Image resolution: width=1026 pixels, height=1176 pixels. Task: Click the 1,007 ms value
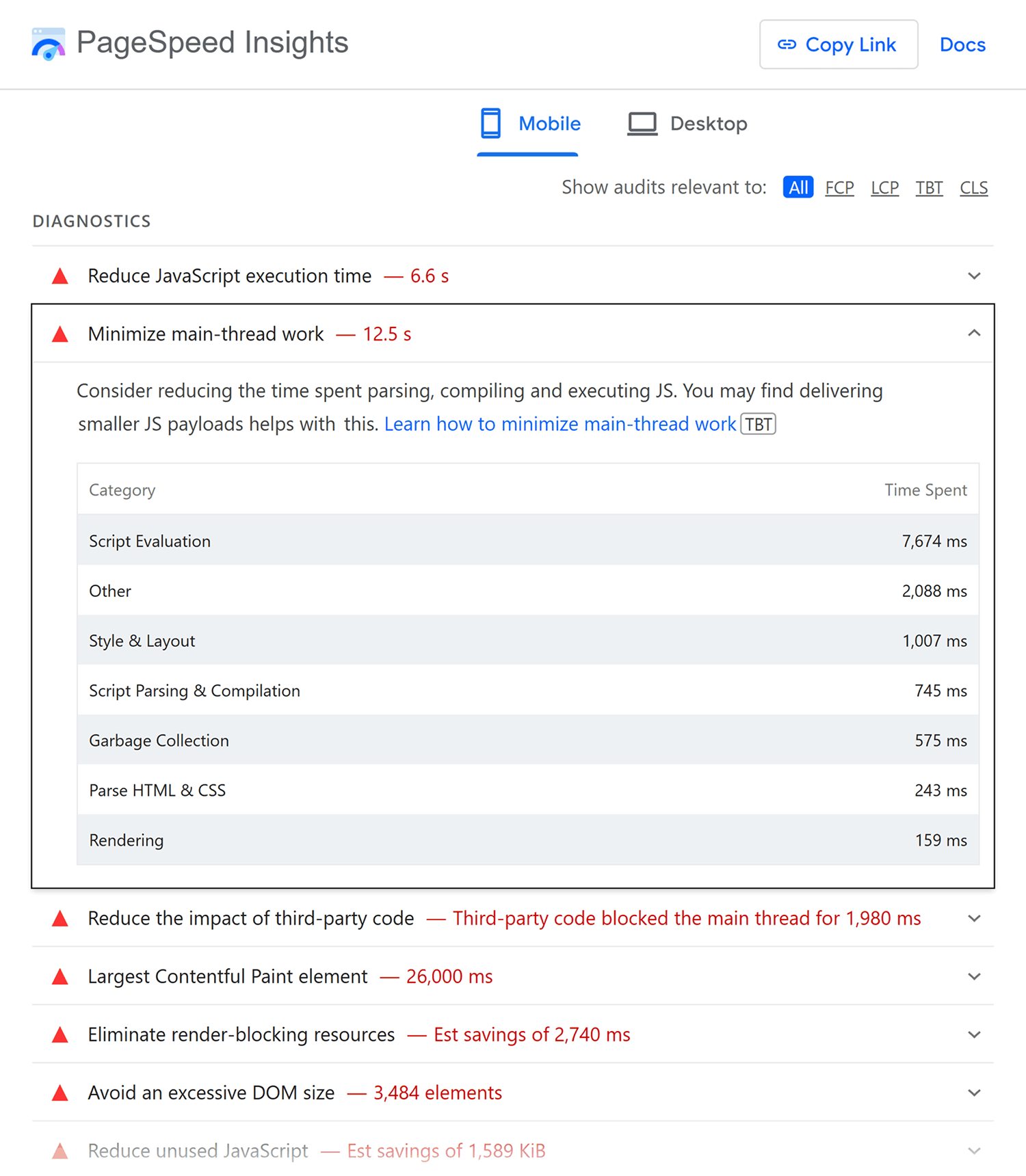coord(934,641)
